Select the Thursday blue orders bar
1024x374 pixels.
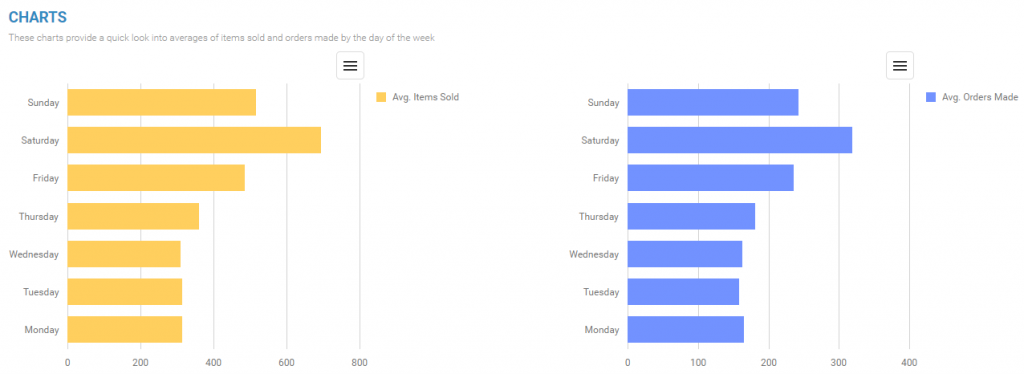coord(692,216)
